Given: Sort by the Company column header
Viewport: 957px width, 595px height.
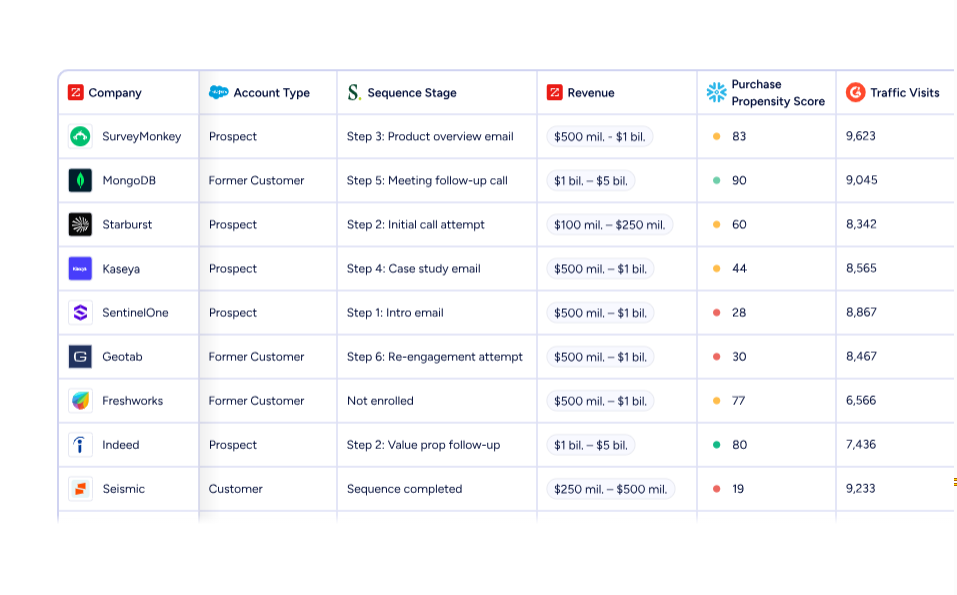Looking at the screenshot, I should 115,92.
